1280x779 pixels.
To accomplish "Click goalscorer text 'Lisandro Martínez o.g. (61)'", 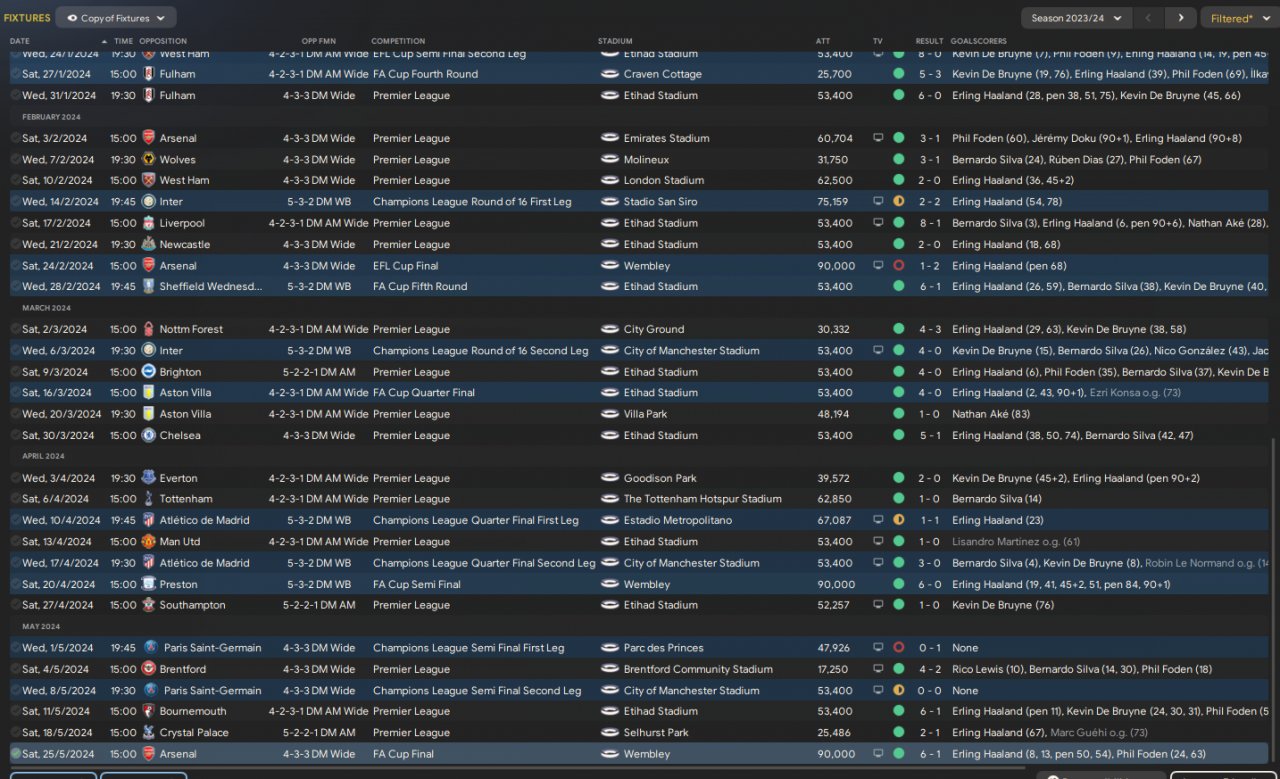I will (1016, 541).
